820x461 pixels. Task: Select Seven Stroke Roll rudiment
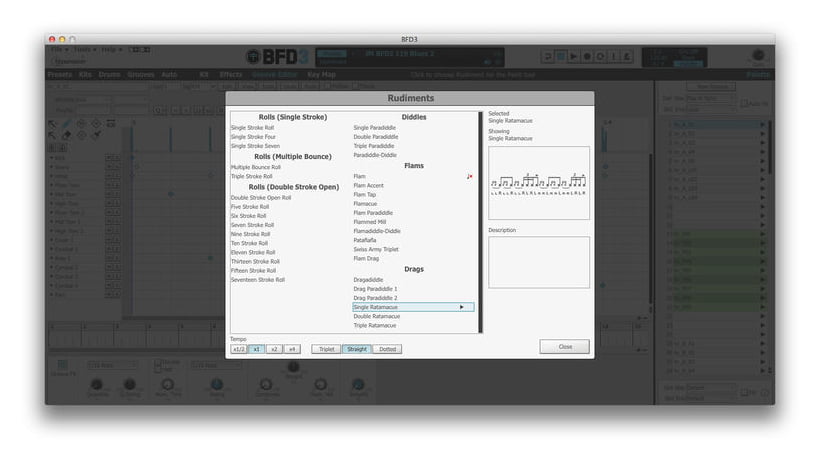coord(253,225)
